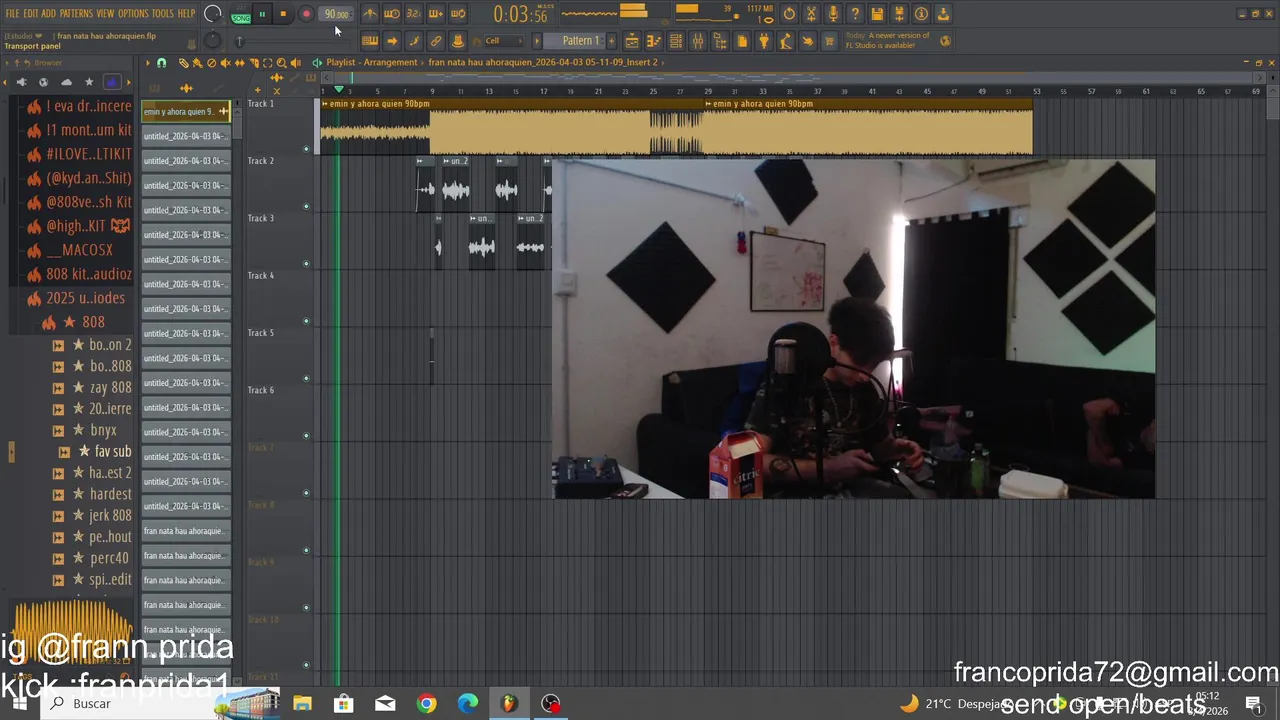The width and height of the screenshot is (1280, 720).
Task: Toggle playlist magnet snap
Action: click(x=161, y=63)
